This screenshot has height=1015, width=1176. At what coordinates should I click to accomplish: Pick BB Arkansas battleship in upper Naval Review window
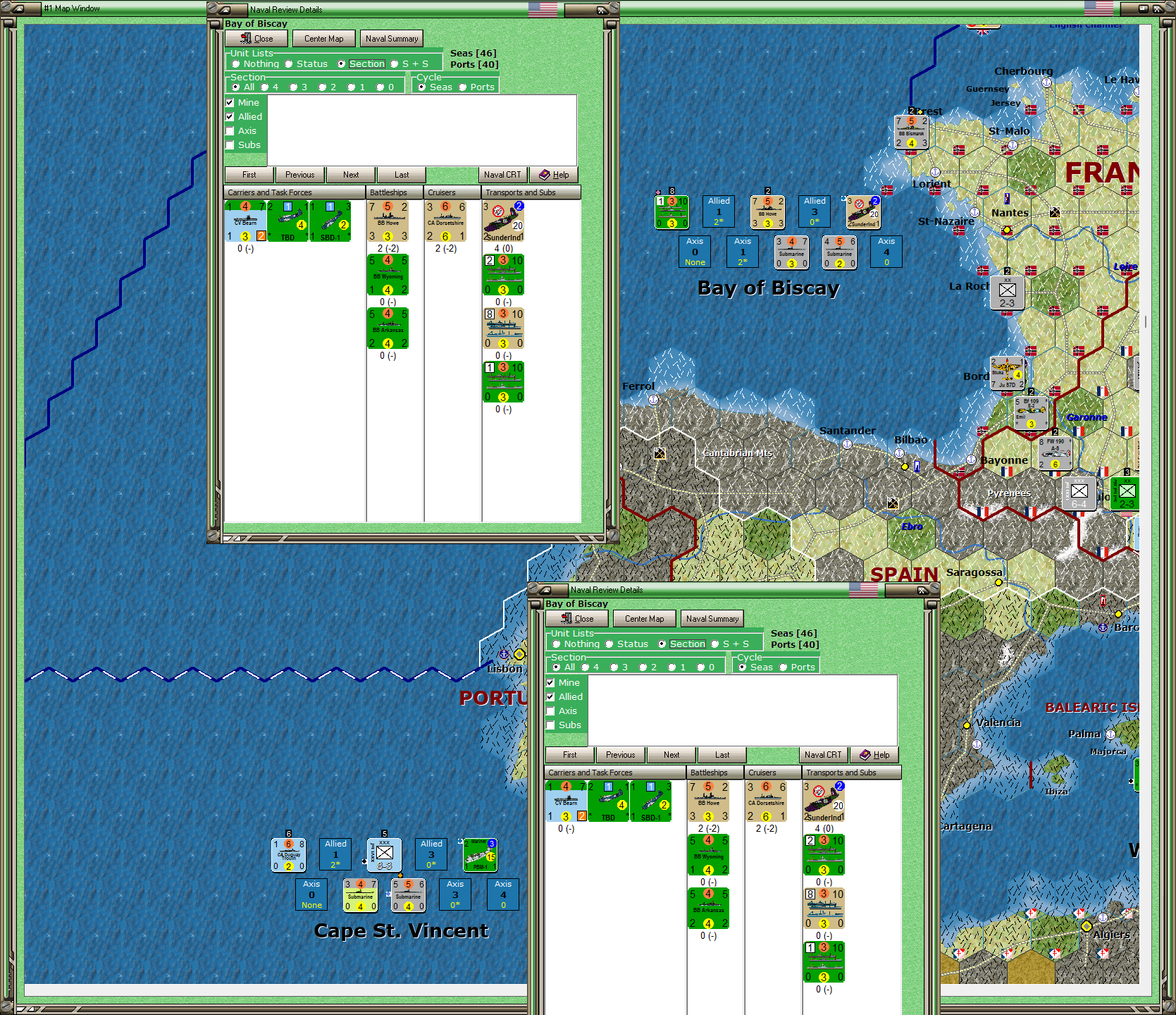pos(388,328)
